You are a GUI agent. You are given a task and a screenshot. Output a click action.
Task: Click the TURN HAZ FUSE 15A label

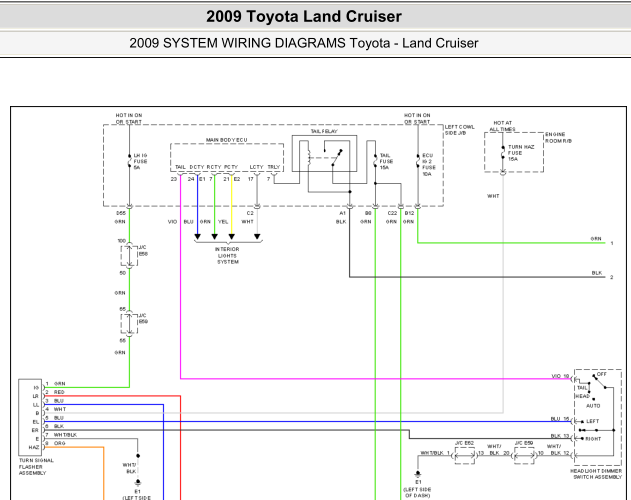(521, 153)
